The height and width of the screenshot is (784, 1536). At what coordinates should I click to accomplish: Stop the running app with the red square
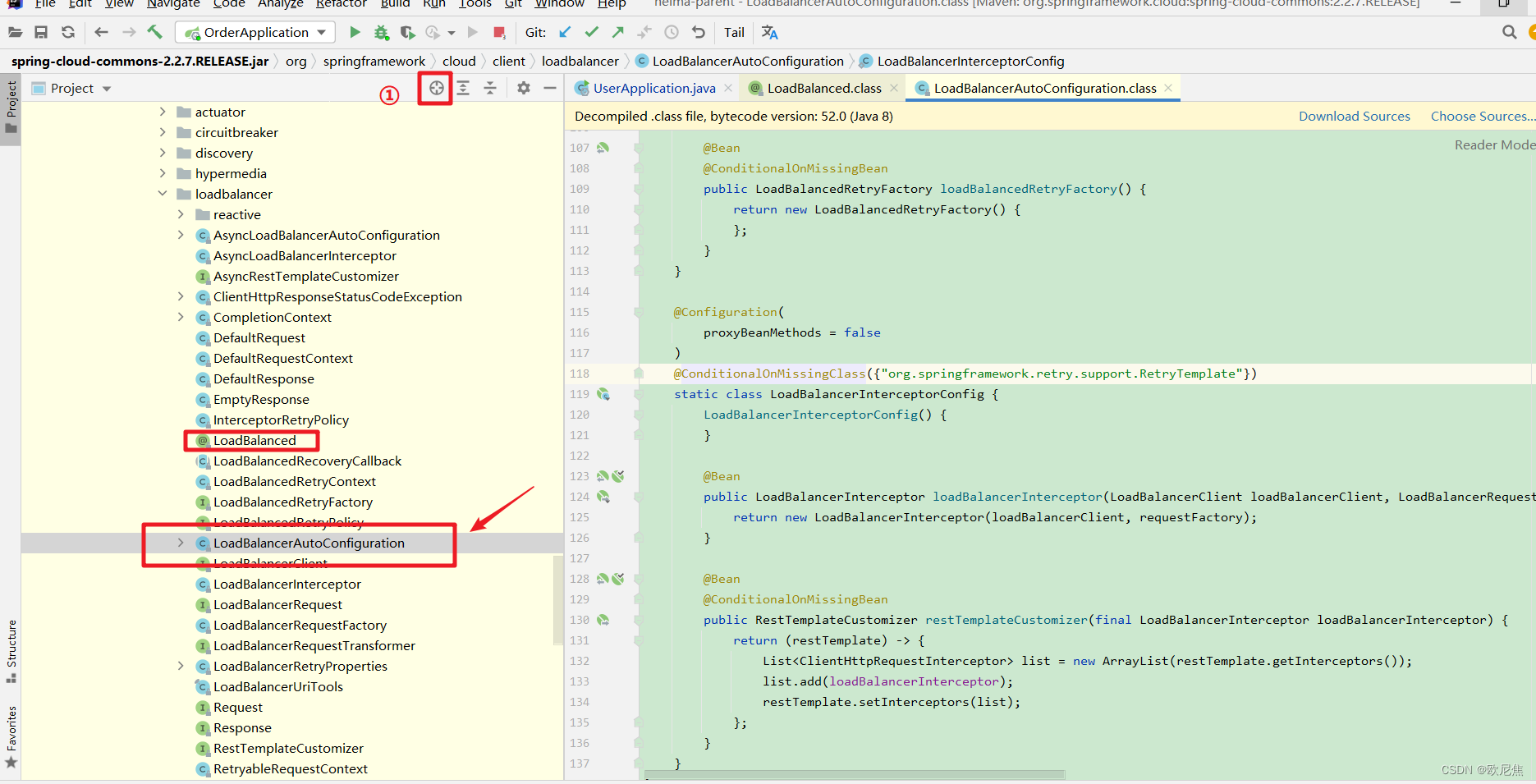coord(498,32)
